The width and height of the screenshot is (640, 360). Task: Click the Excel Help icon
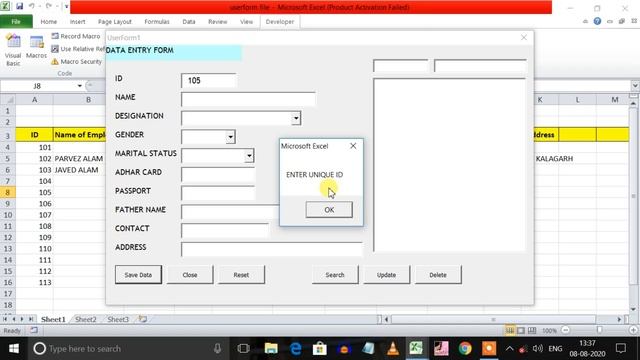[597, 21]
